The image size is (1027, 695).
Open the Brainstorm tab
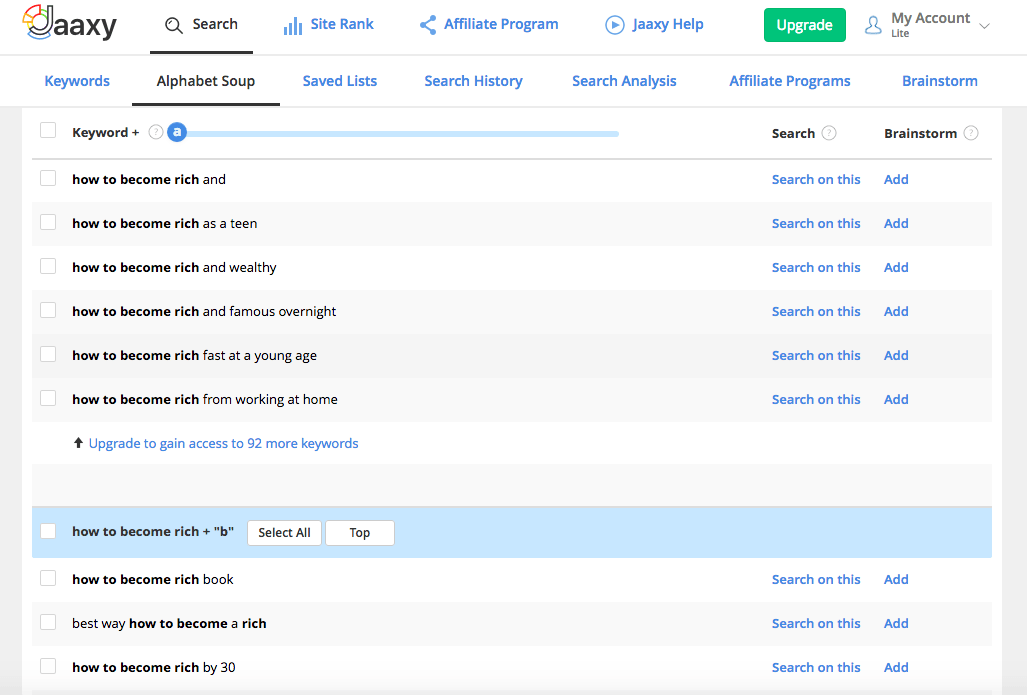pyautogui.click(x=940, y=81)
